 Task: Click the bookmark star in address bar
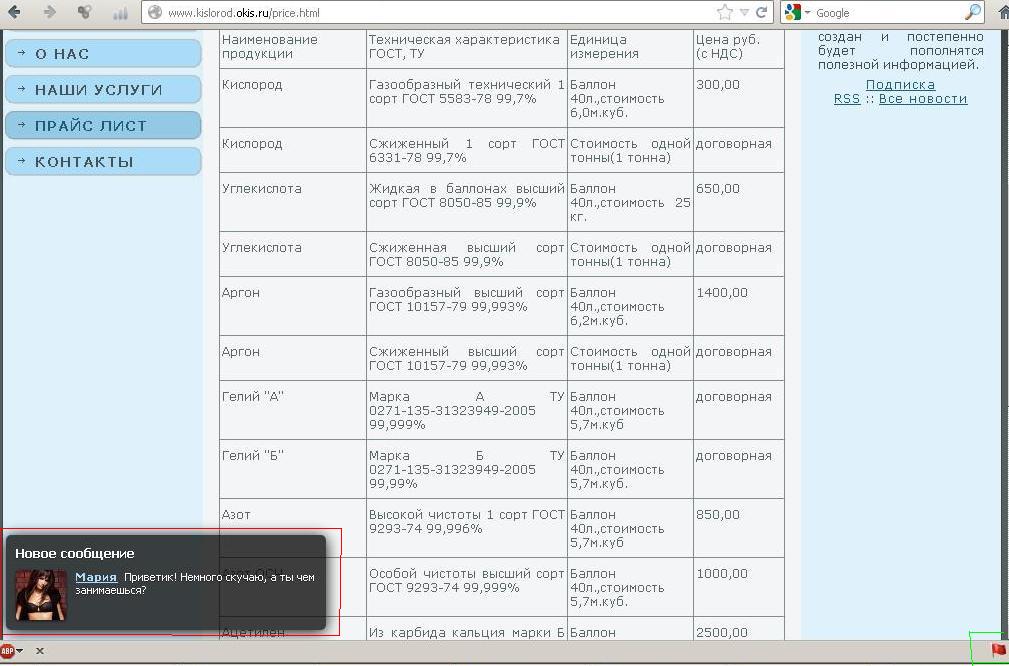pos(725,13)
